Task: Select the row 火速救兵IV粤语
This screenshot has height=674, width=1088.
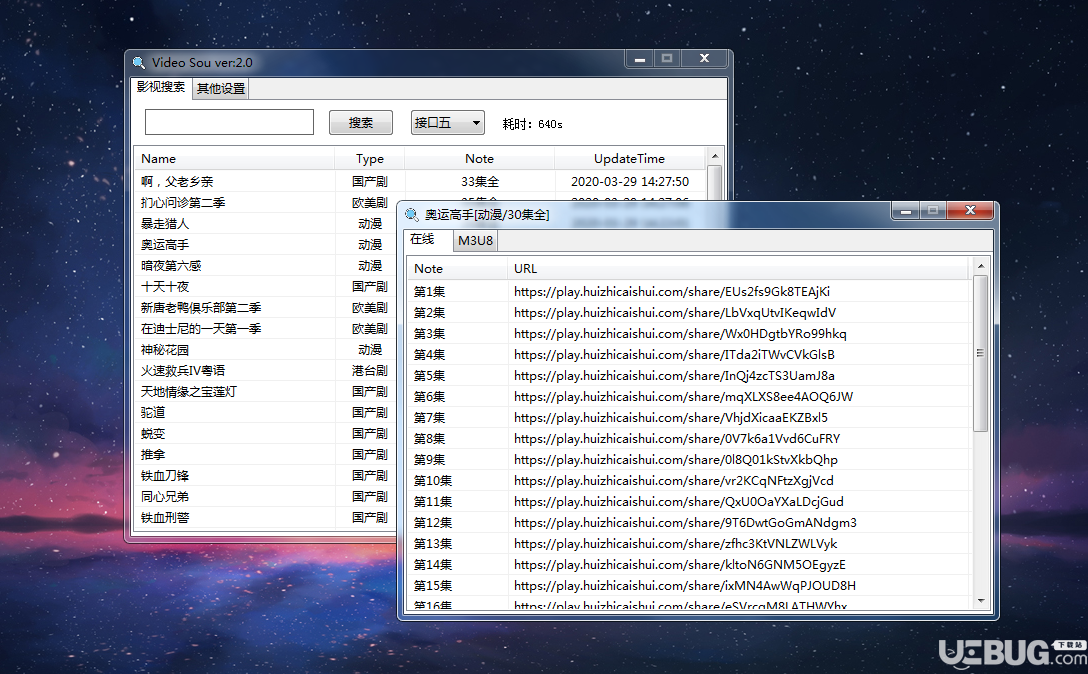Action: coord(266,371)
